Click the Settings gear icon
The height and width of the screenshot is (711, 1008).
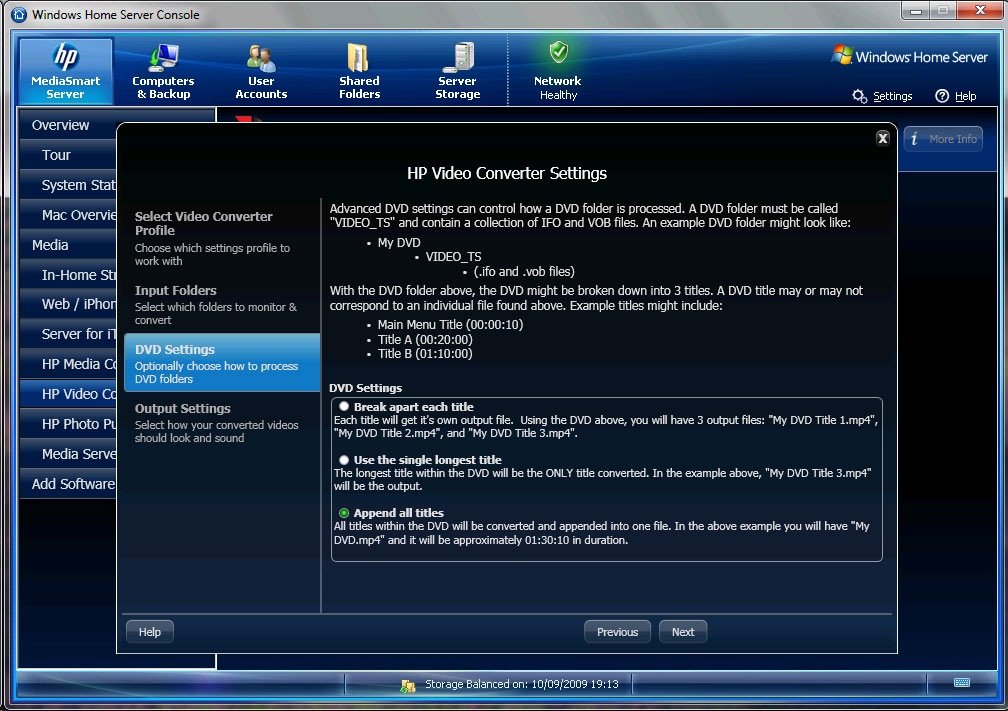click(860, 96)
